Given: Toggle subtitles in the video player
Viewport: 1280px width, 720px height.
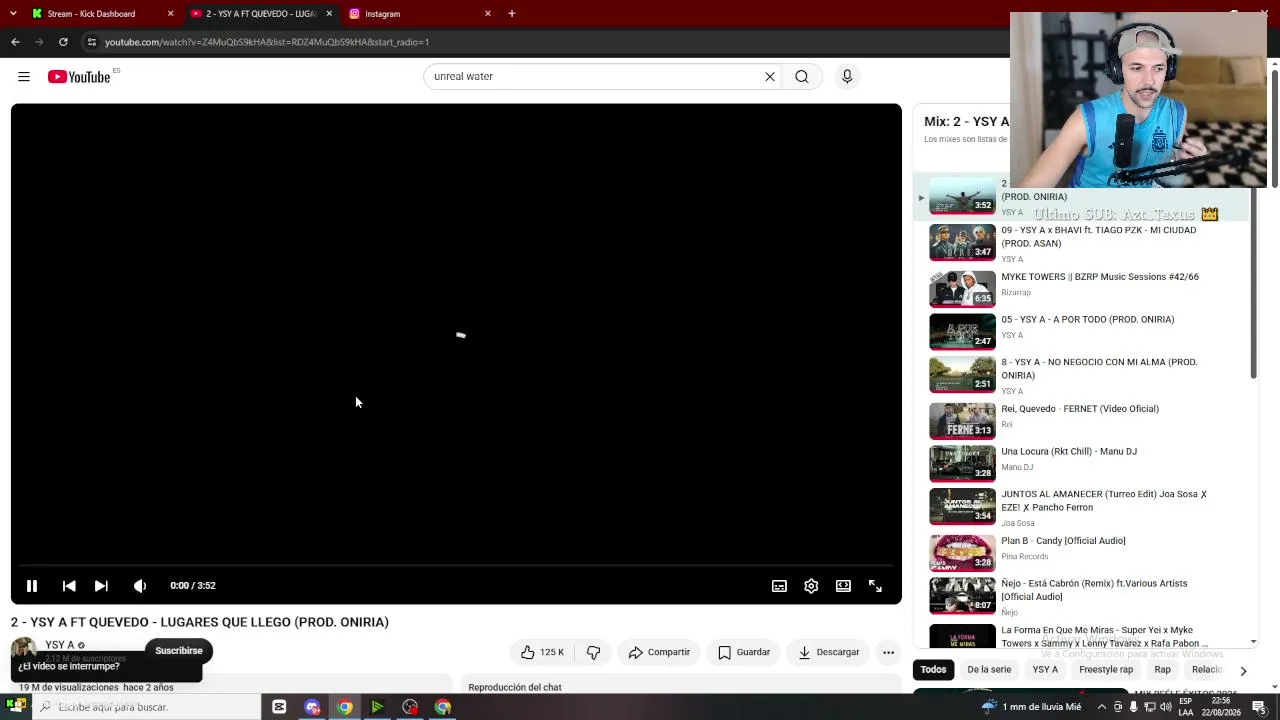Looking at the screenshot, I should [x=779, y=586].
